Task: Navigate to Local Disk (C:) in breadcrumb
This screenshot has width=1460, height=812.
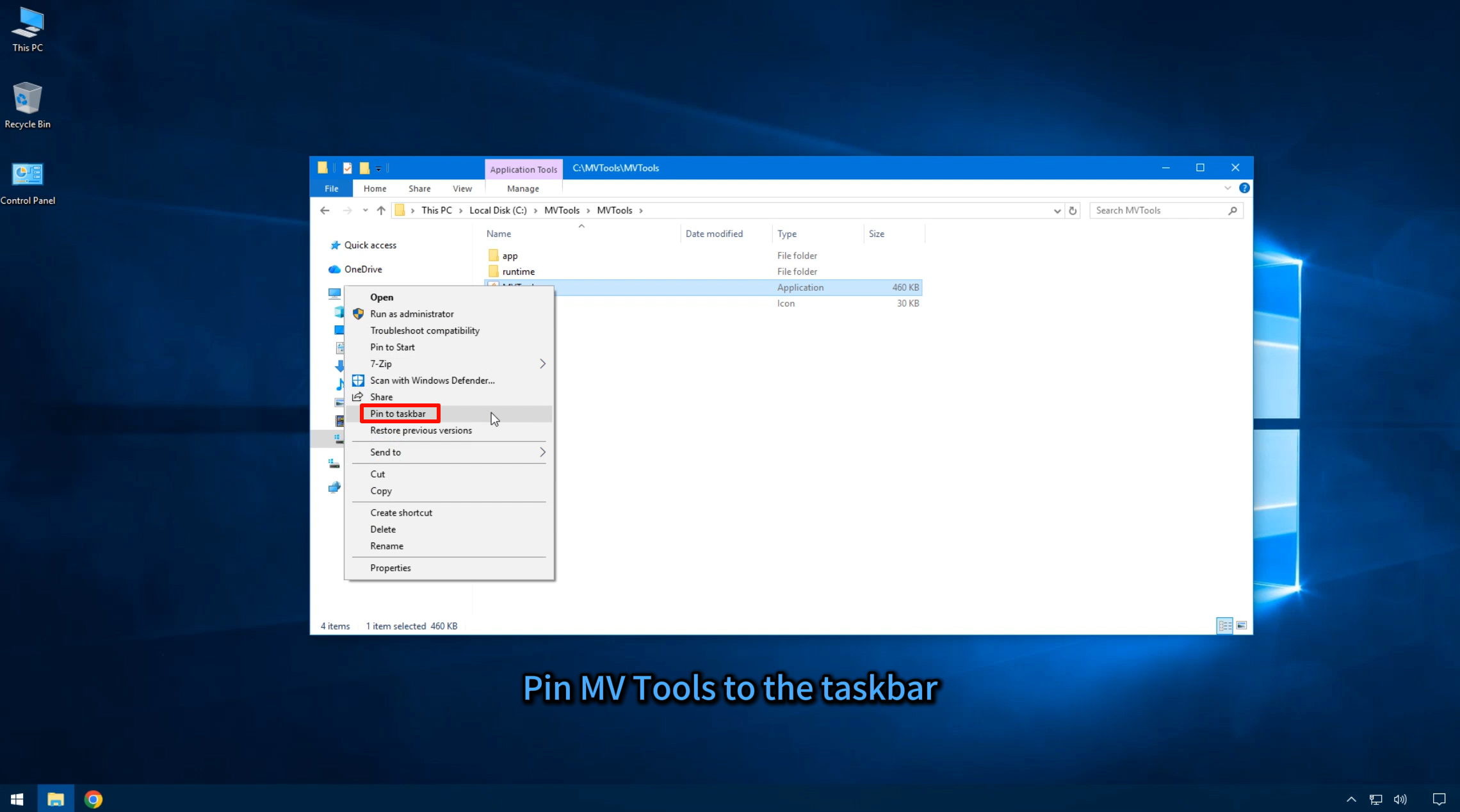Action: point(497,210)
